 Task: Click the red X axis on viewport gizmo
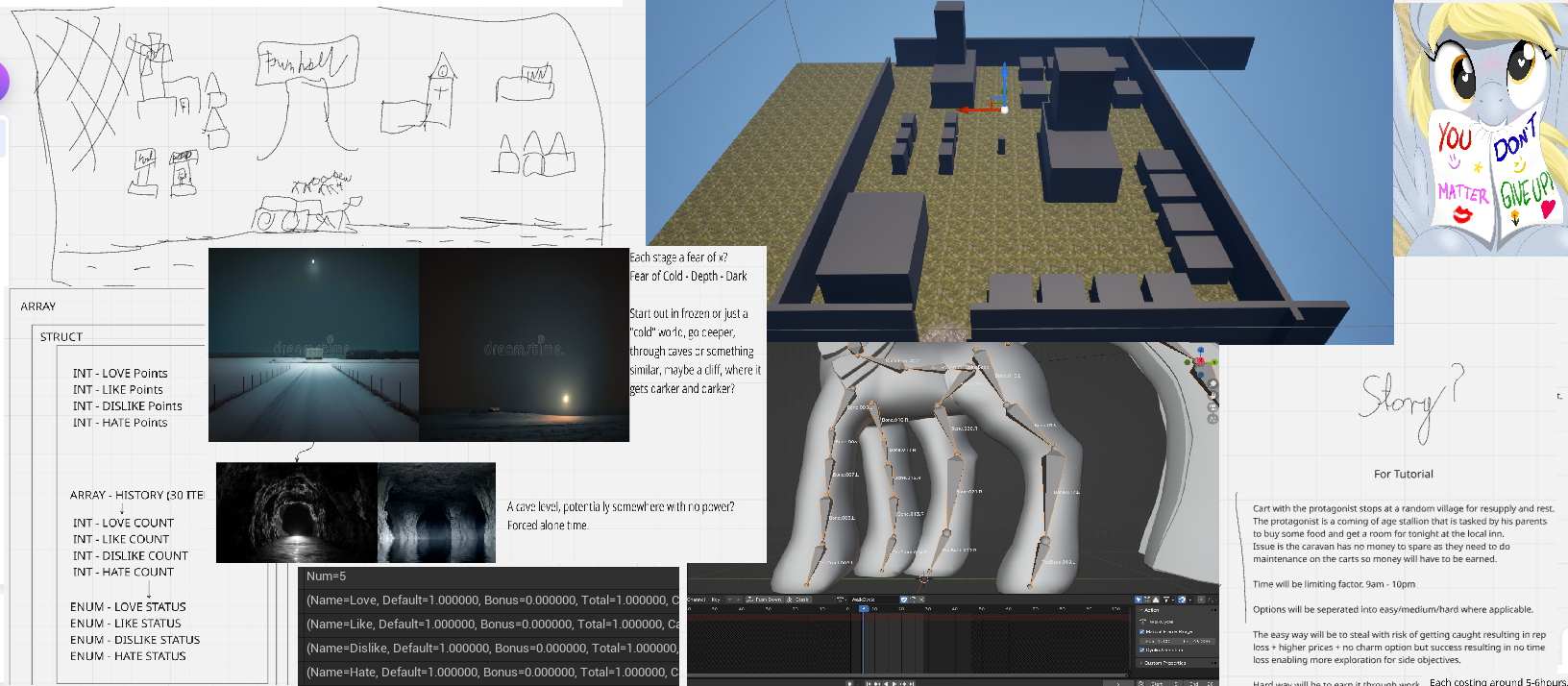[1200, 360]
